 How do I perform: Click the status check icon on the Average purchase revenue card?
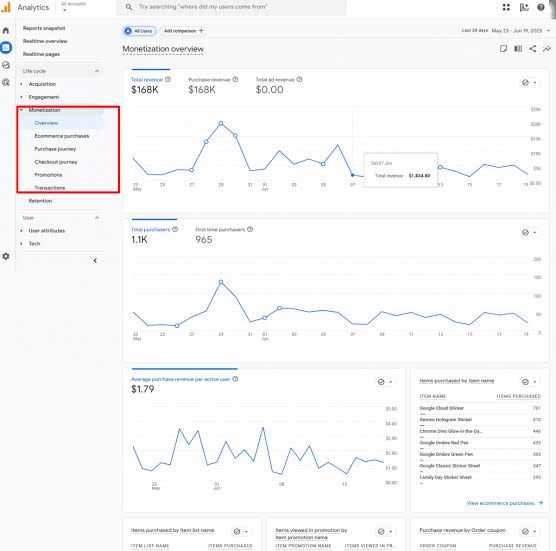click(x=381, y=382)
